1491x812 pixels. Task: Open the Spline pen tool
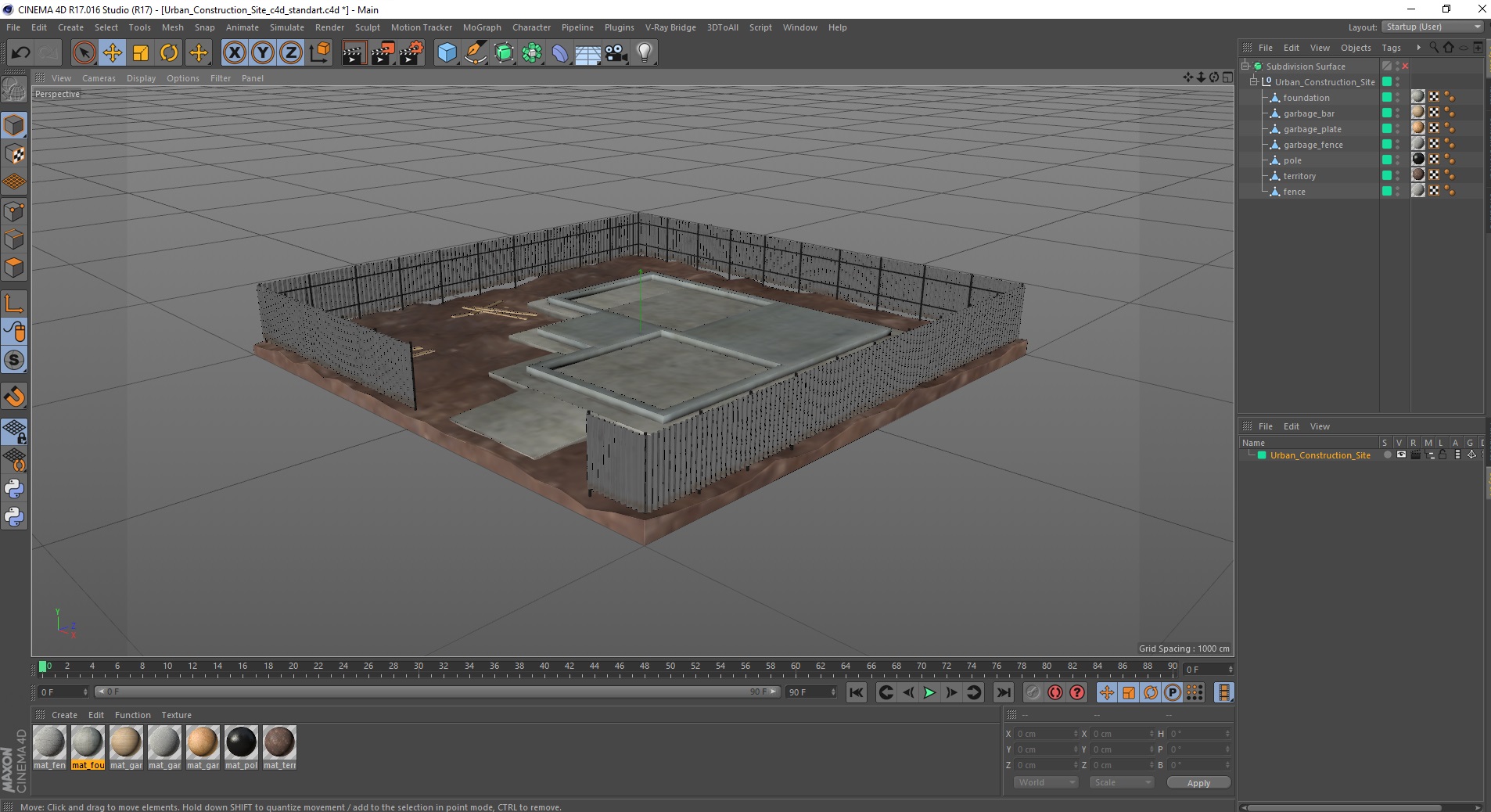475,52
